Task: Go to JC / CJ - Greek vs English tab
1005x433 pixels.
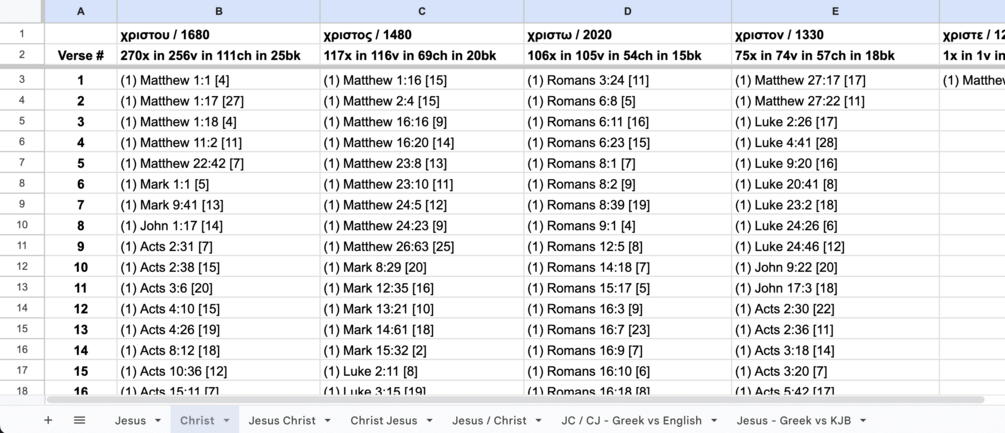Action: 631,420
